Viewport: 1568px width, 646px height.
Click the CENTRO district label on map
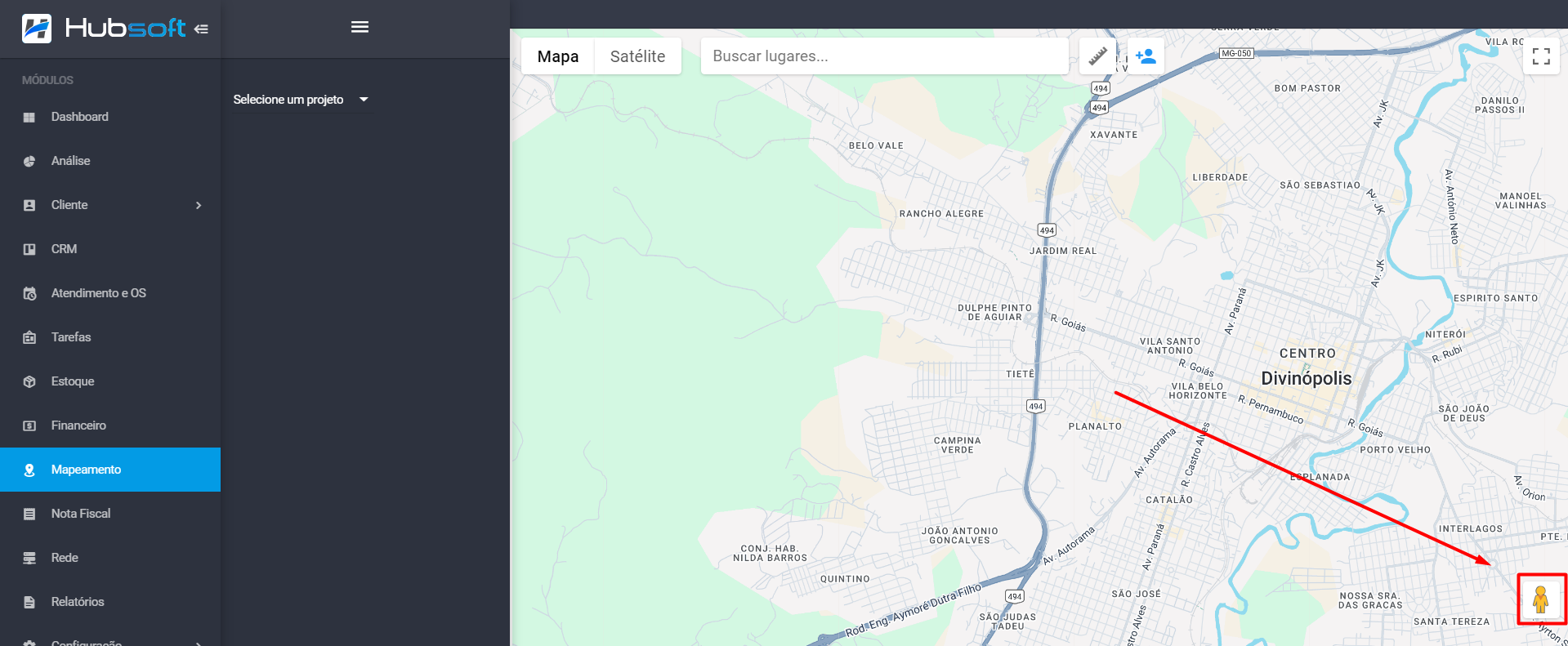[1307, 354]
